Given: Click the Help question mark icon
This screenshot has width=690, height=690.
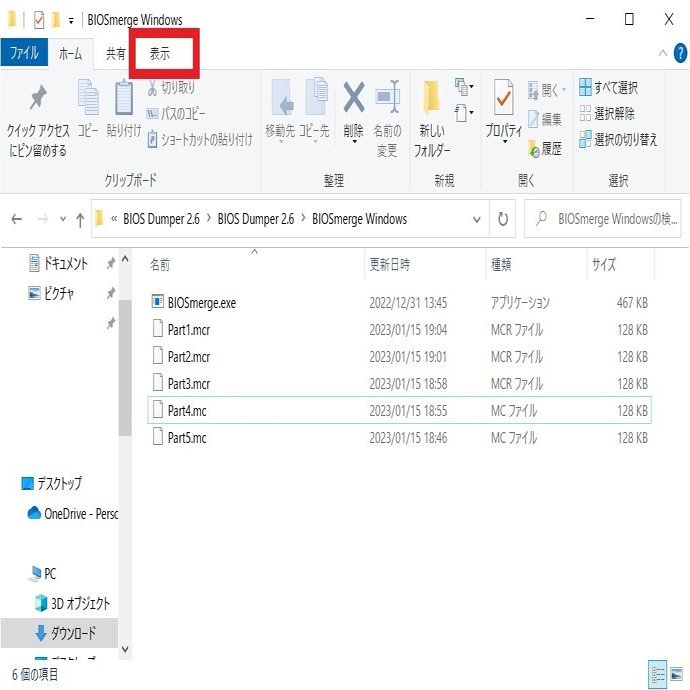Looking at the screenshot, I should [680, 53].
